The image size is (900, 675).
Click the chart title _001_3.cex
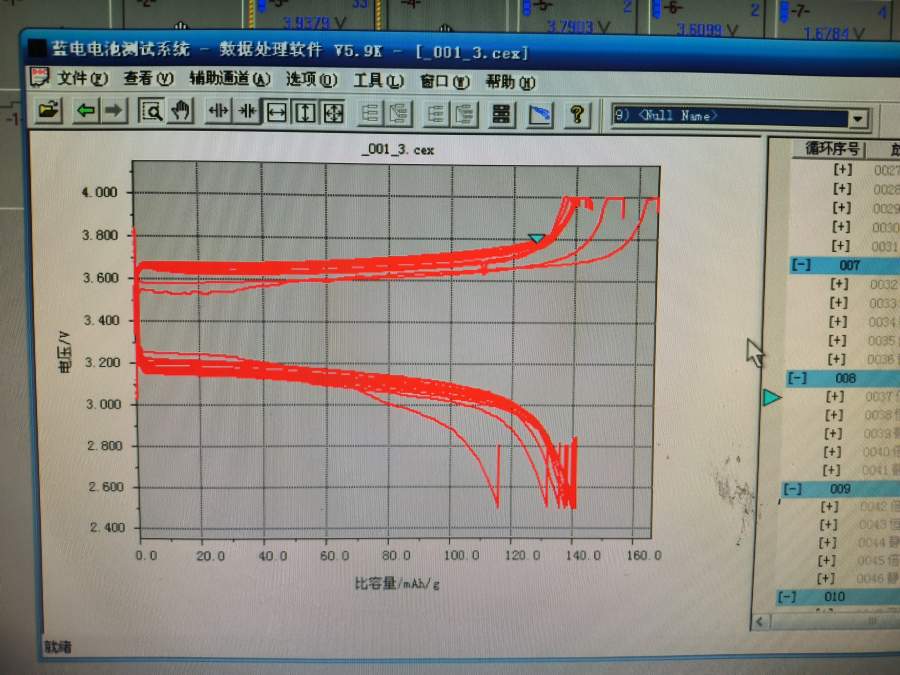(x=398, y=150)
